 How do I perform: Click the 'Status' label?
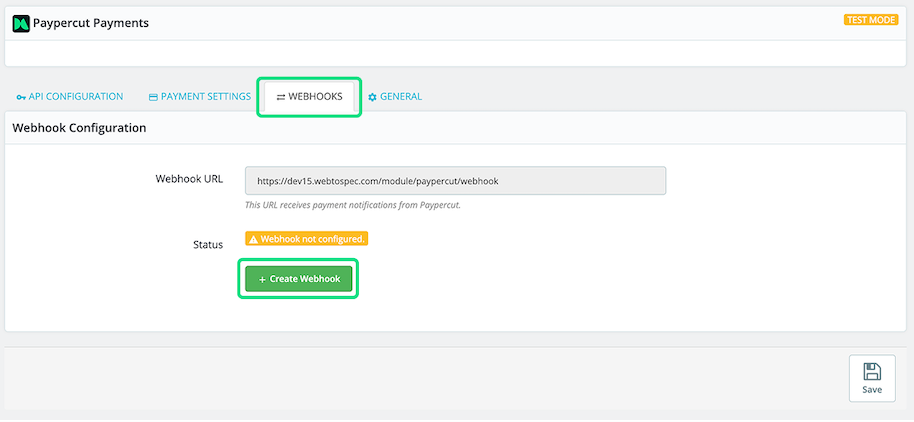coord(208,245)
